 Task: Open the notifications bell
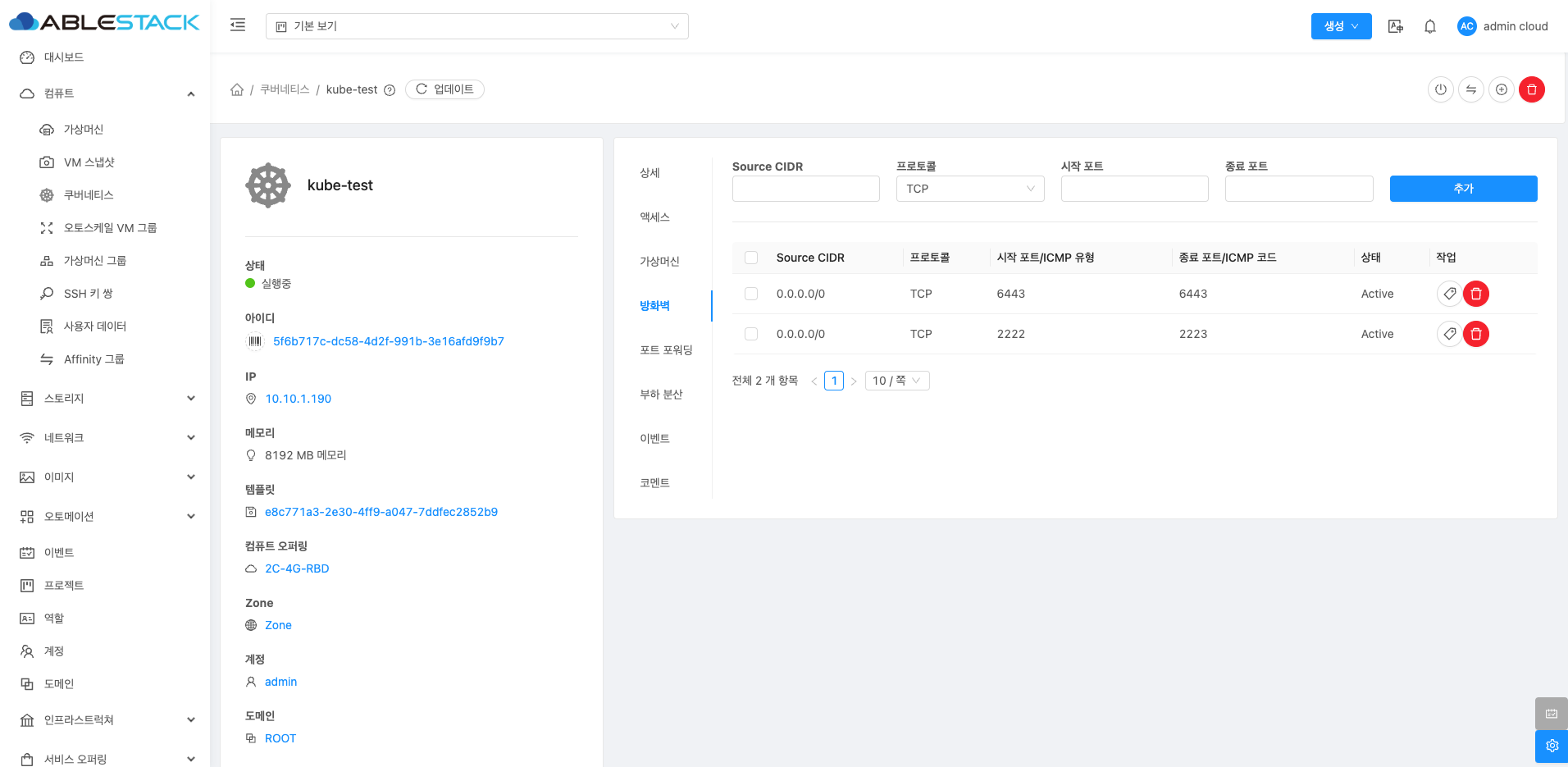pyautogui.click(x=1429, y=26)
